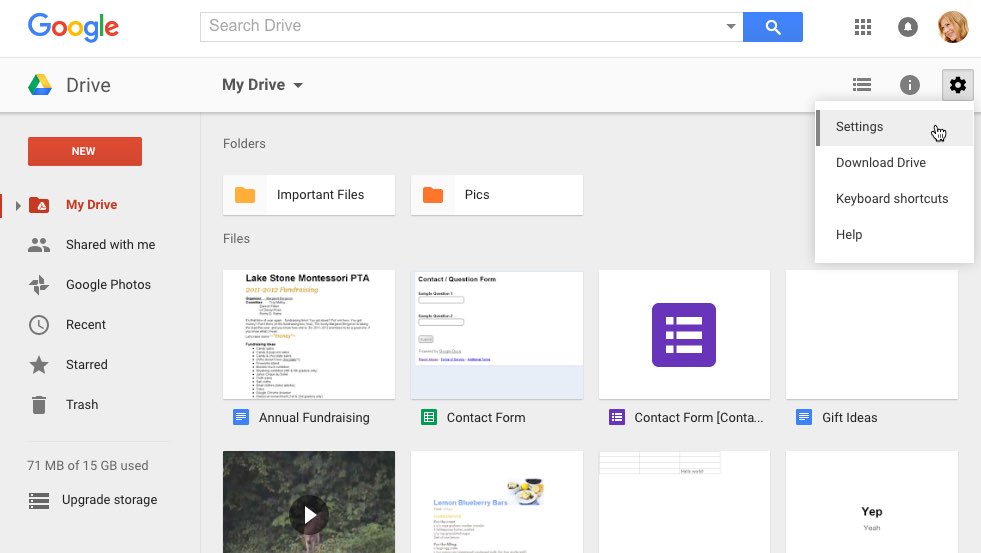This screenshot has height=553, width=981.
Task: Open the Recent files view
Action: (x=86, y=325)
